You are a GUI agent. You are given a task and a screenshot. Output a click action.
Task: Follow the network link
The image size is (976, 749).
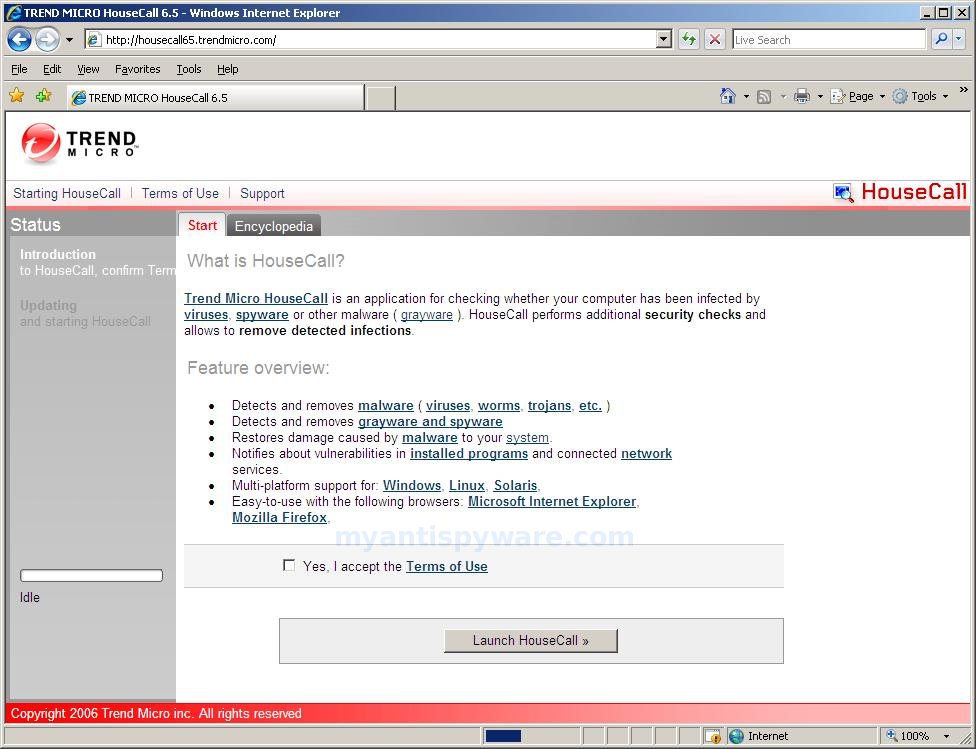click(x=646, y=453)
